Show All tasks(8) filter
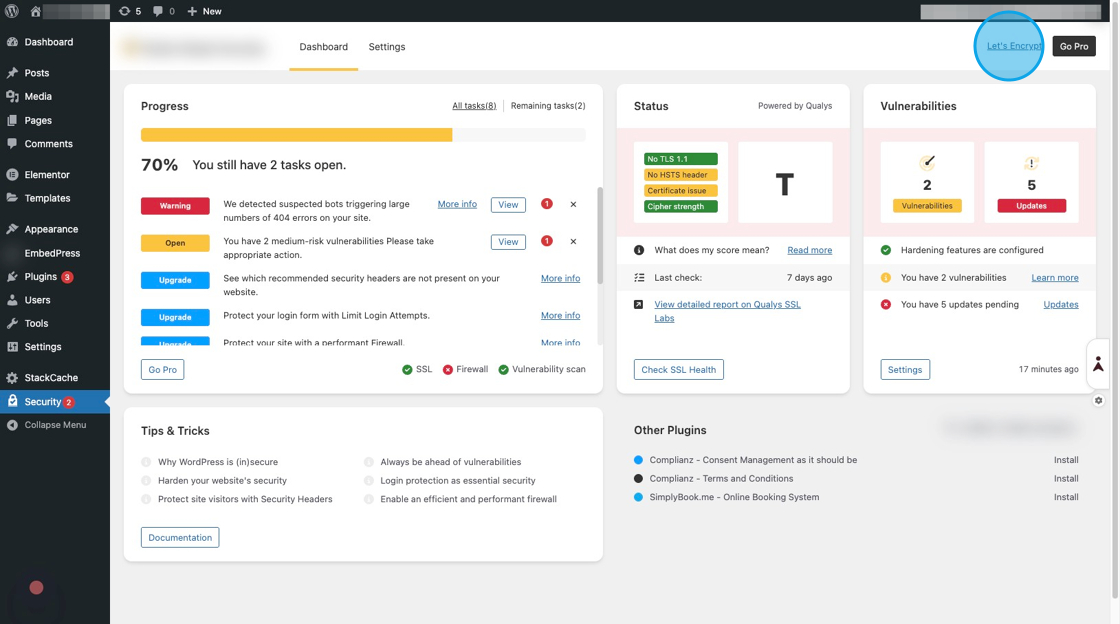Screen dimensions: 1120x624 (x=474, y=106)
